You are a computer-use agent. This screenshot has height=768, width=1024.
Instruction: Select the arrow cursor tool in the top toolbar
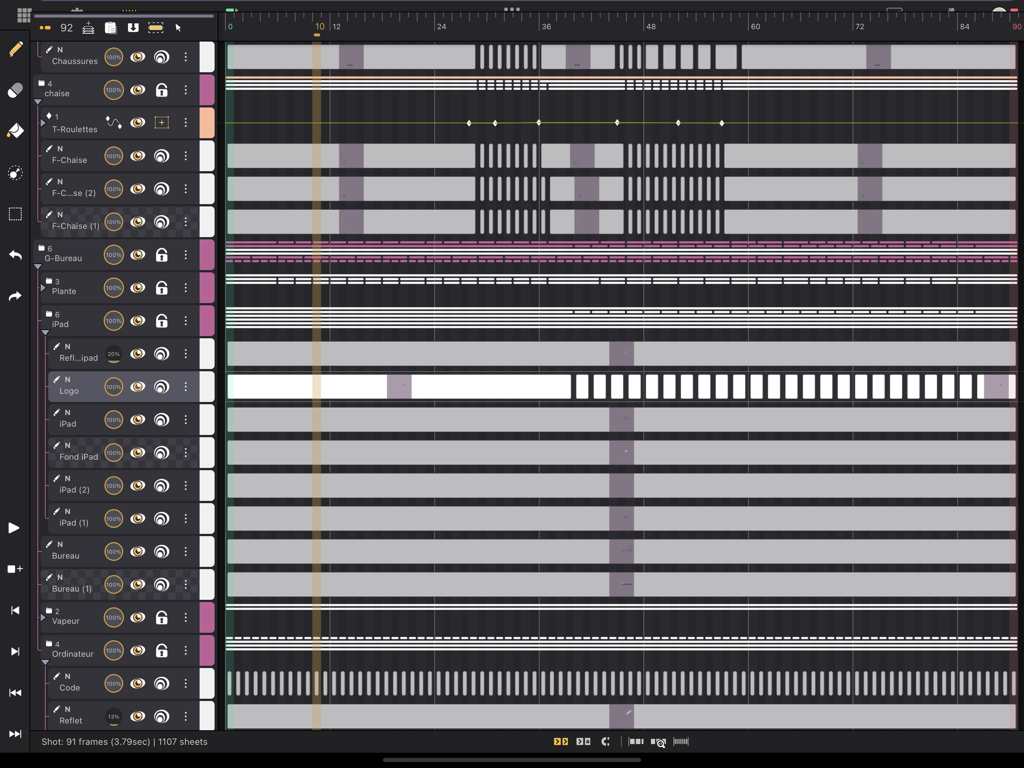tap(178, 28)
